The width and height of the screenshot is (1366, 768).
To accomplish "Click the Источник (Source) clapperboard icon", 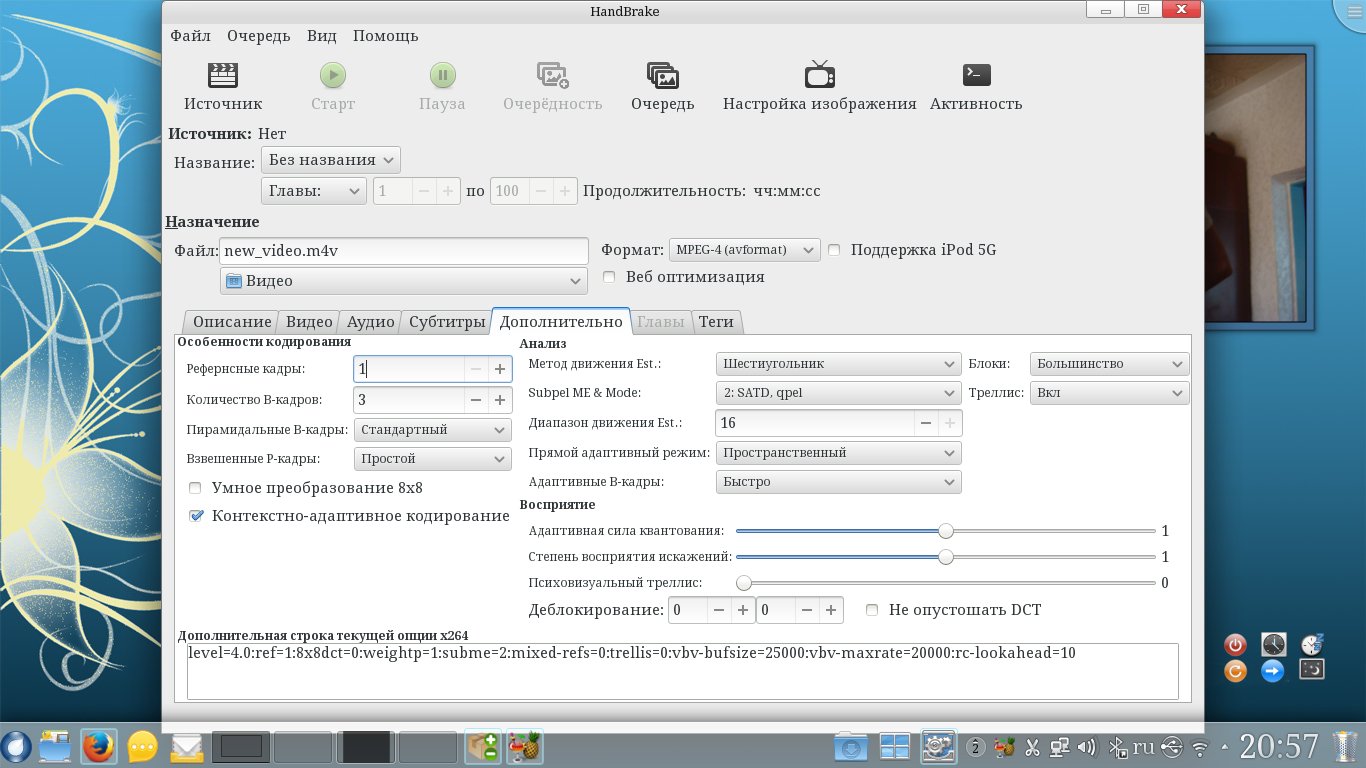I will tap(222, 76).
